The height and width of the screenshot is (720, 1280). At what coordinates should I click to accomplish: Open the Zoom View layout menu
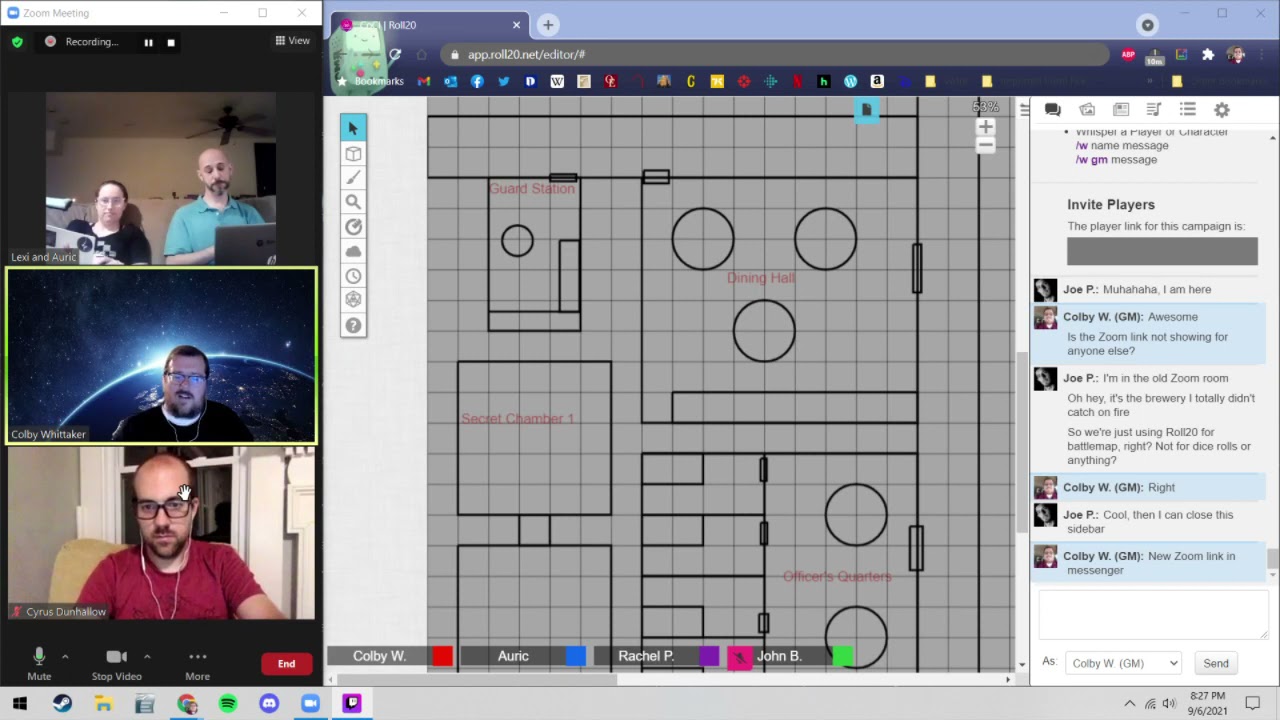pos(293,41)
